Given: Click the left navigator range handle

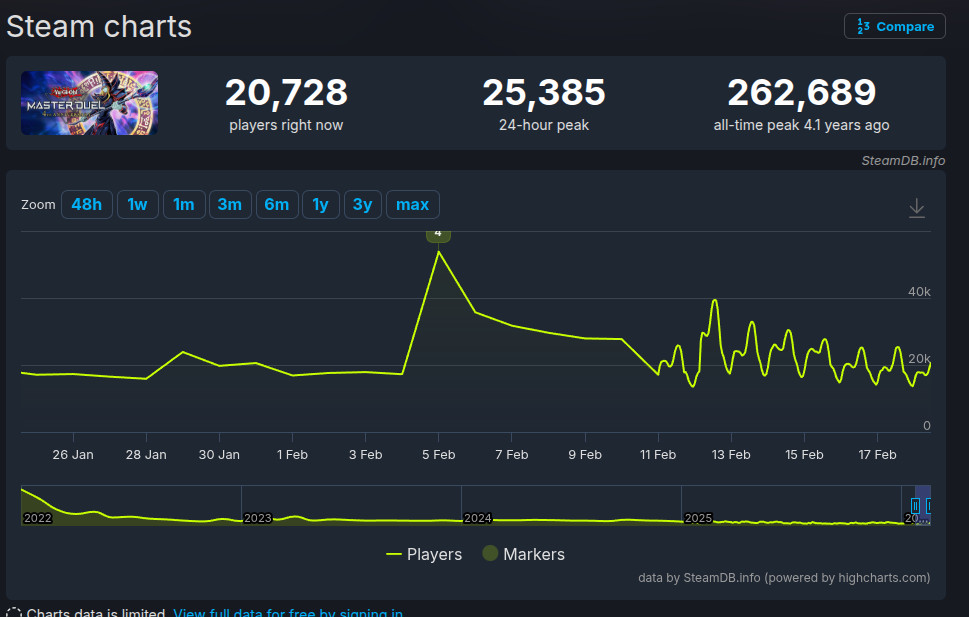Looking at the screenshot, I should click(915, 506).
